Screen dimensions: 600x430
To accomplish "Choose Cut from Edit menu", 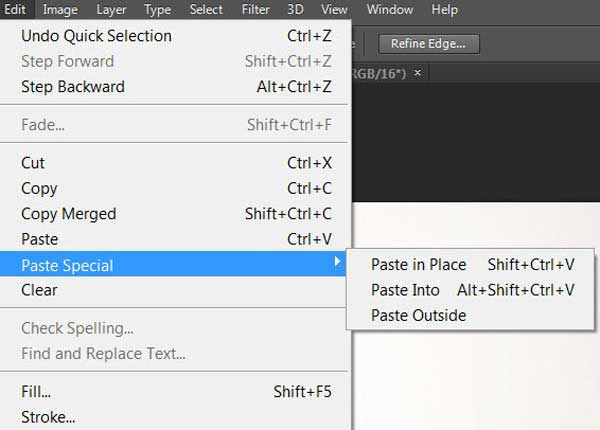I will tap(33, 163).
